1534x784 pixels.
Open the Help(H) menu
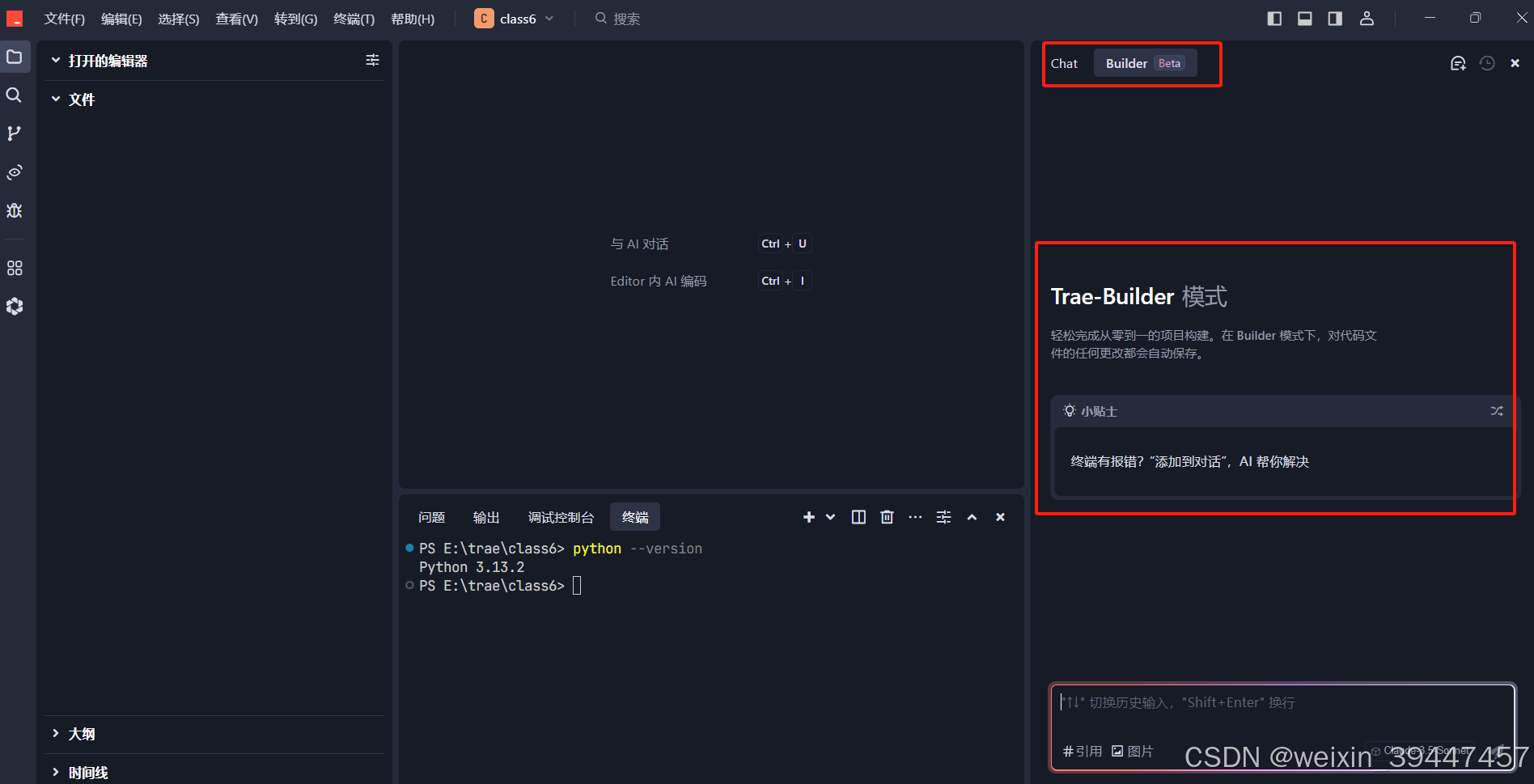(x=413, y=18)
